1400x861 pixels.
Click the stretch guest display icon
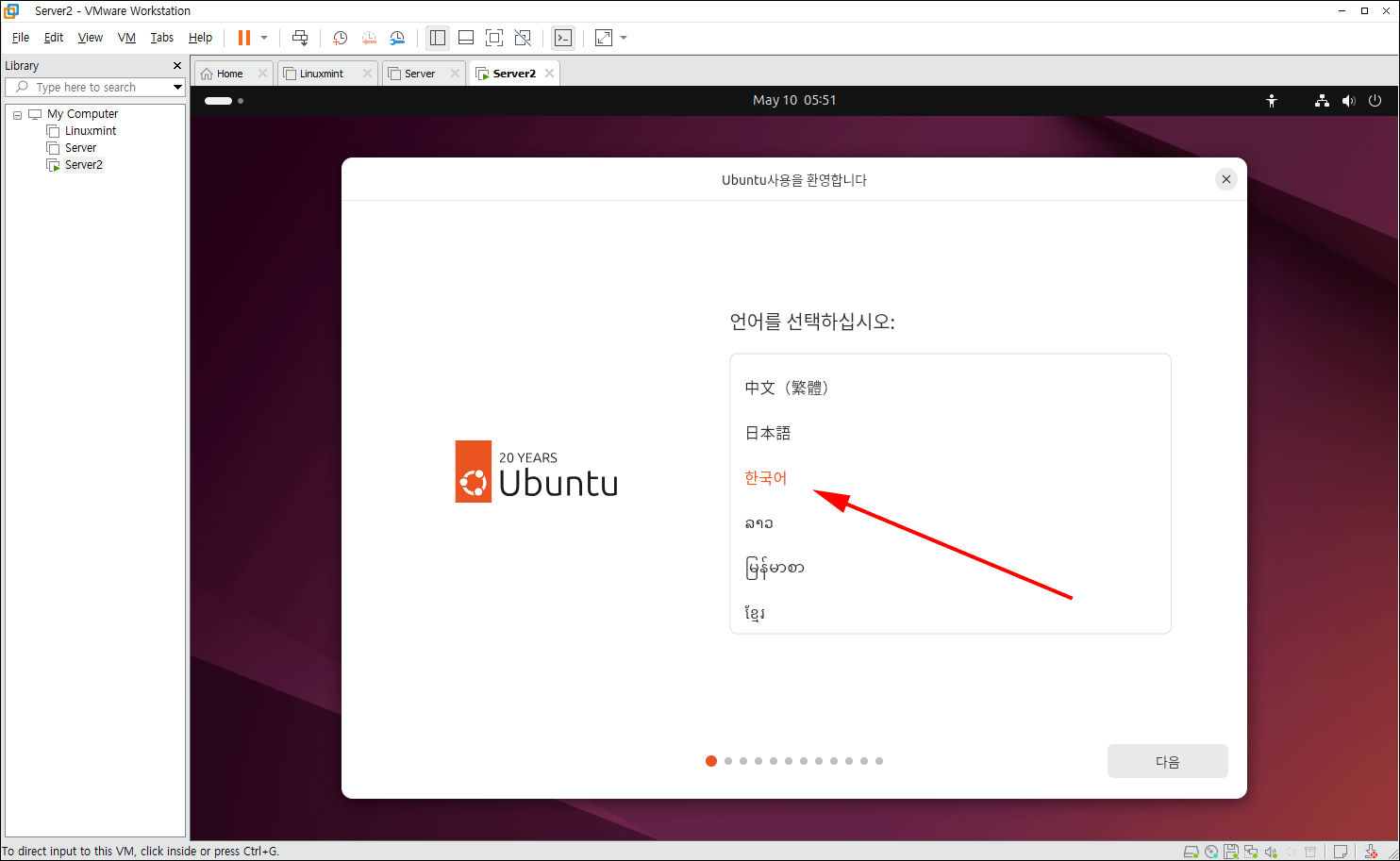604,38
